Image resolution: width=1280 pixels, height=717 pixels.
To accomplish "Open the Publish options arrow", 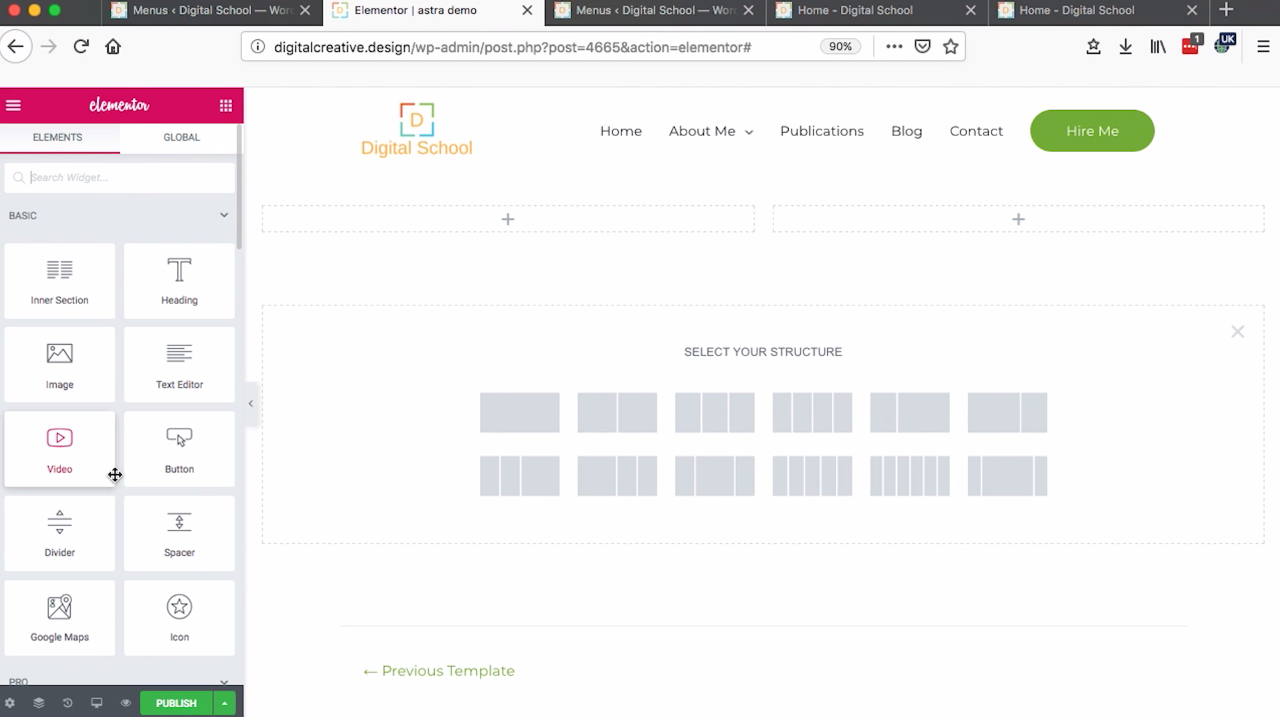I will [224, 703].
